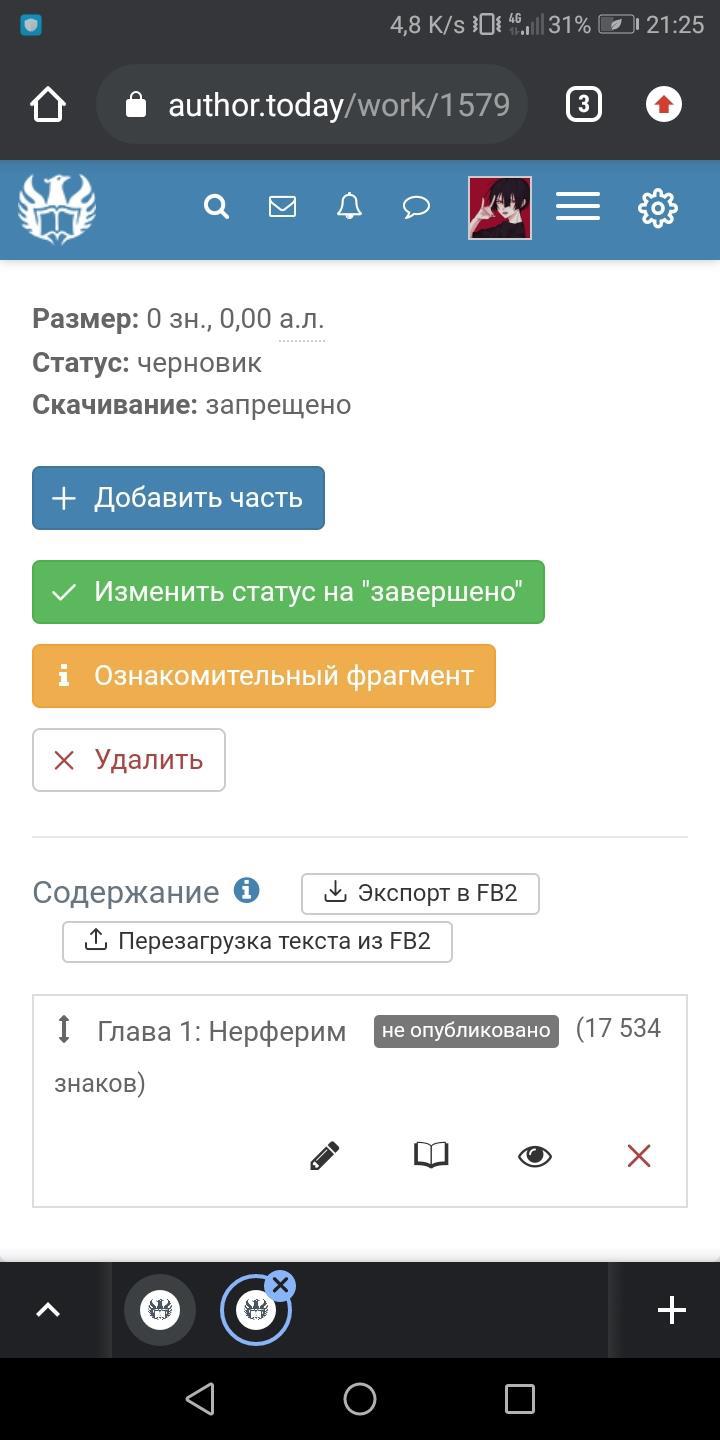Click the "Экспорт в FB2" button
Viewport: 720px width, 1440px height.
point(420,893)
